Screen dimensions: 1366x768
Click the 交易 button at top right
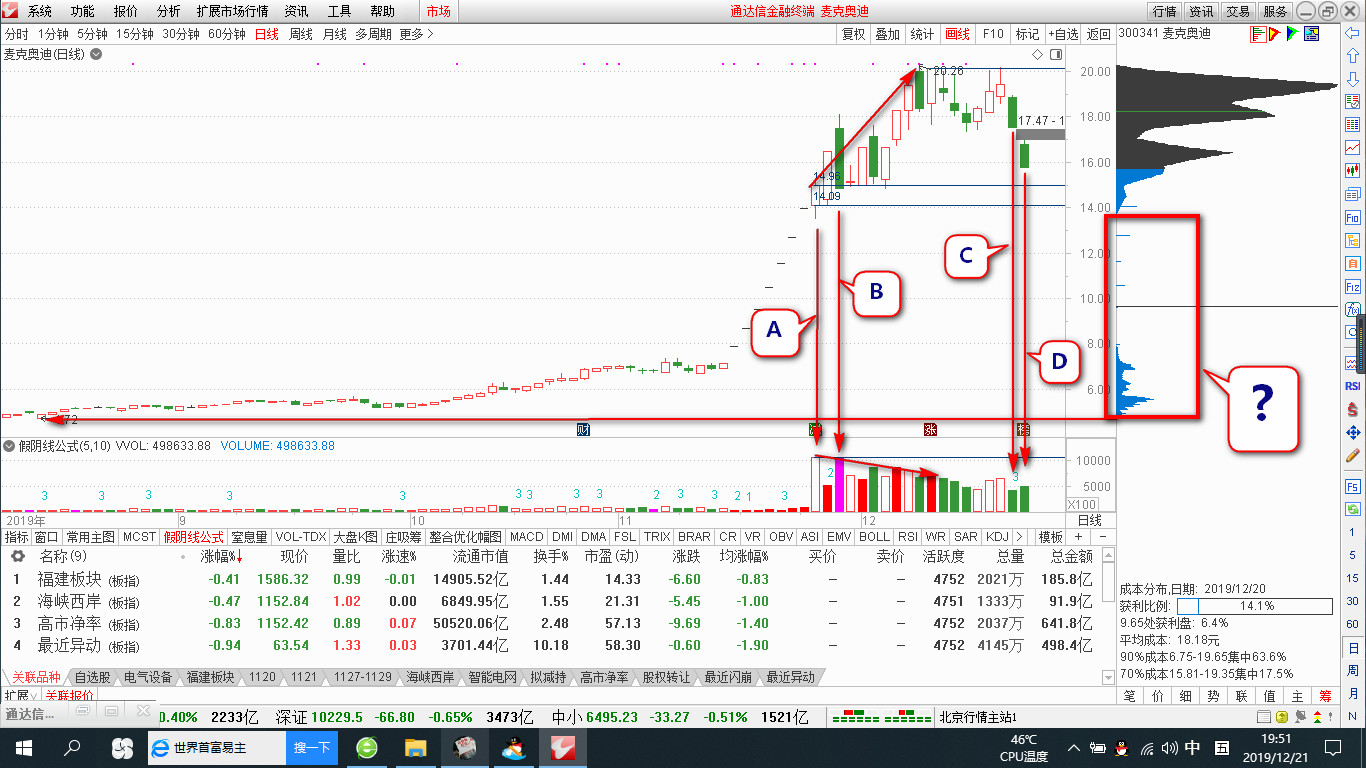(1238, 11)
